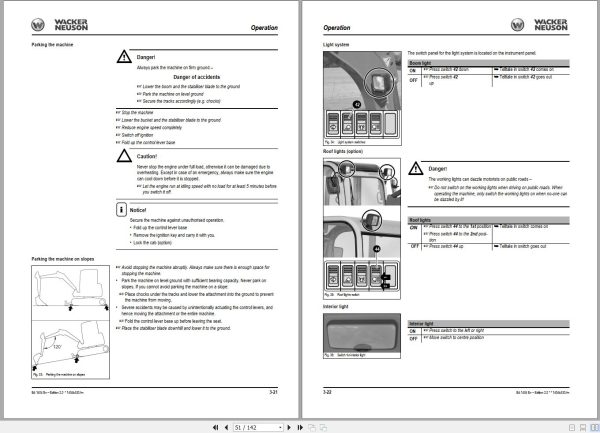Click the Notice info symbol
Viewport: 600px width, 433px height.
[x=121, y=210]
